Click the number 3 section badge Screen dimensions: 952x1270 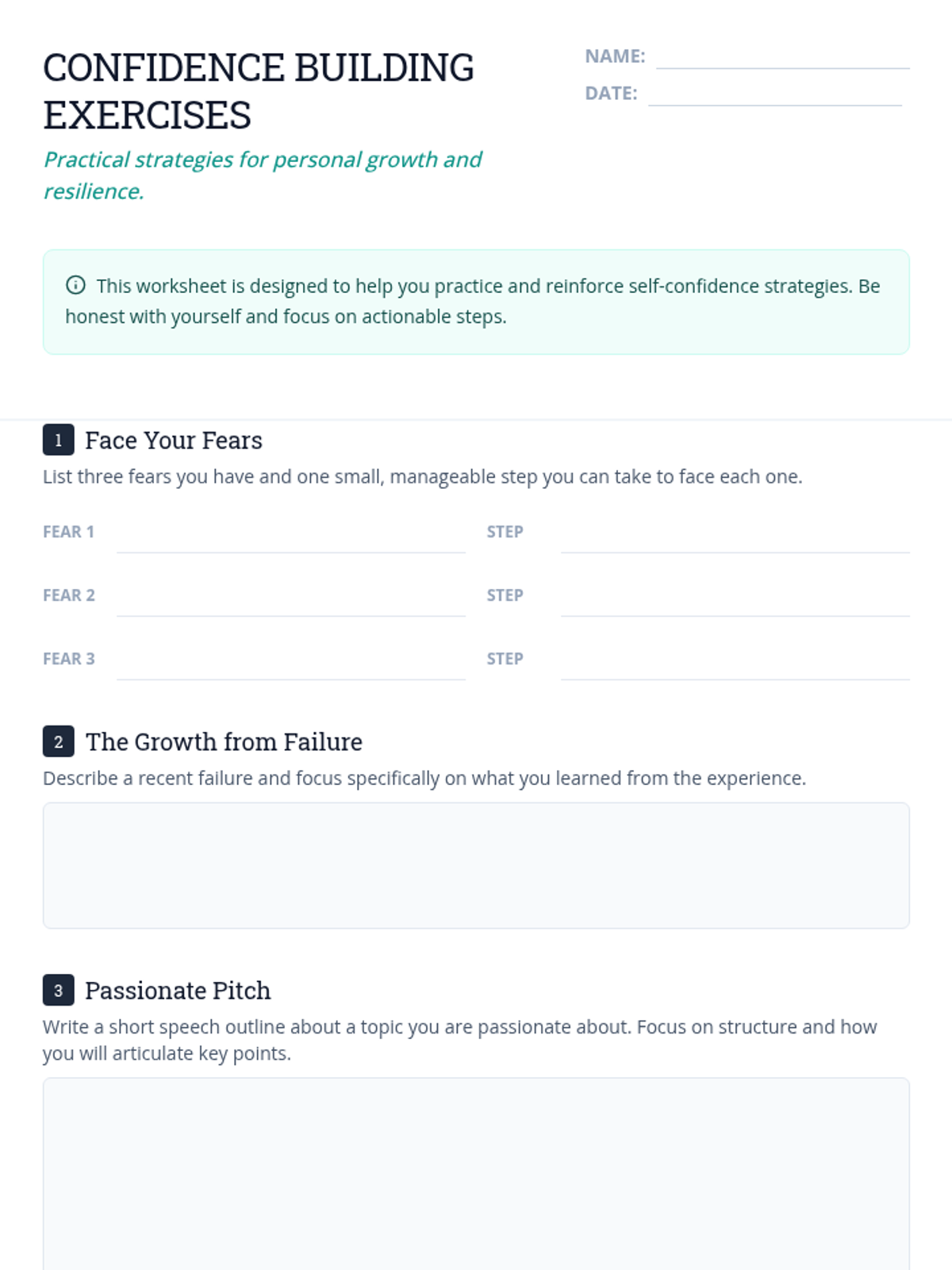coord(58,990)
